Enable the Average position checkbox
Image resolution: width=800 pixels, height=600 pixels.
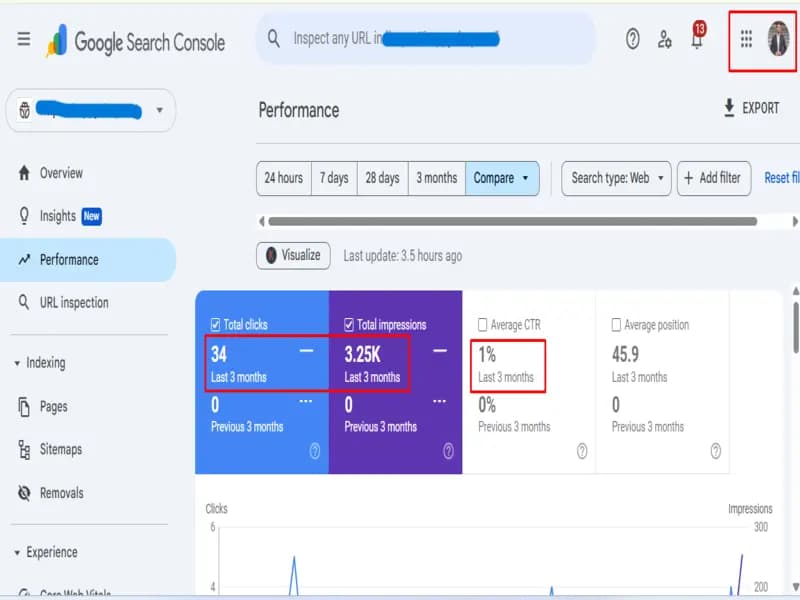click(x=616, y=324)
